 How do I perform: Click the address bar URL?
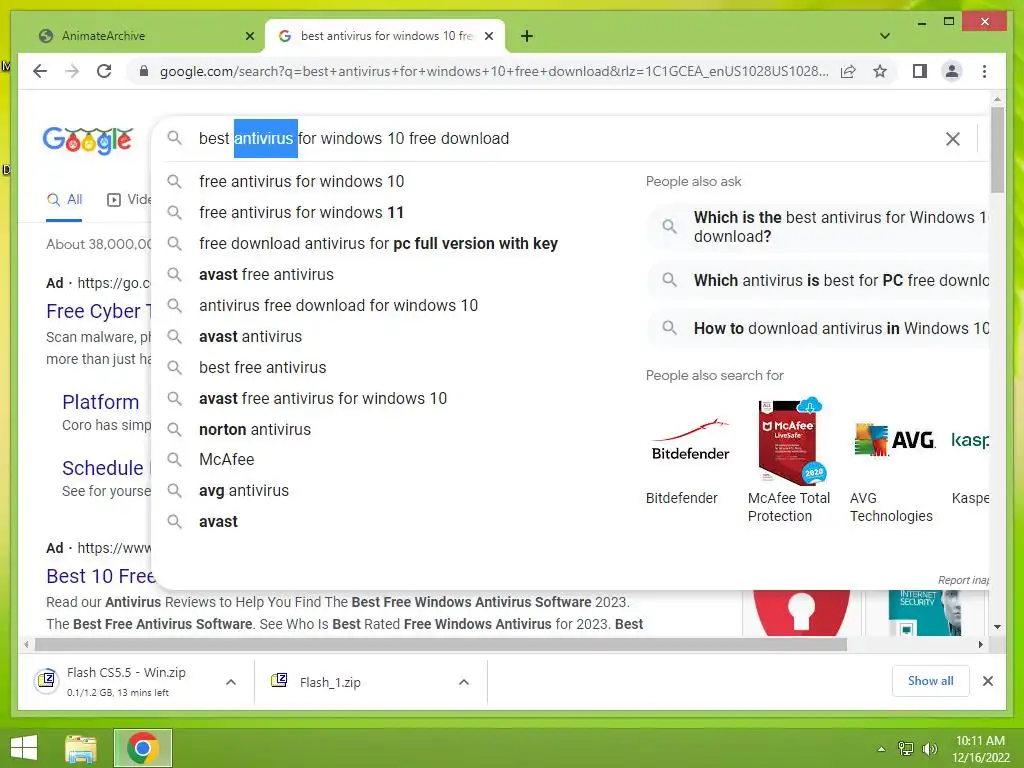pyautogui.click(x=494, y=71)
